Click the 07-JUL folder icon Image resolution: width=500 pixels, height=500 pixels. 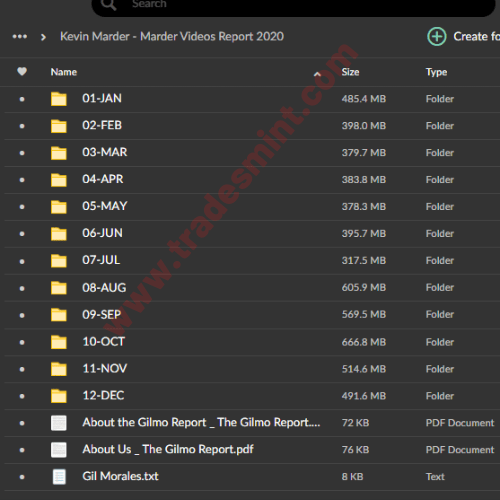59,261
